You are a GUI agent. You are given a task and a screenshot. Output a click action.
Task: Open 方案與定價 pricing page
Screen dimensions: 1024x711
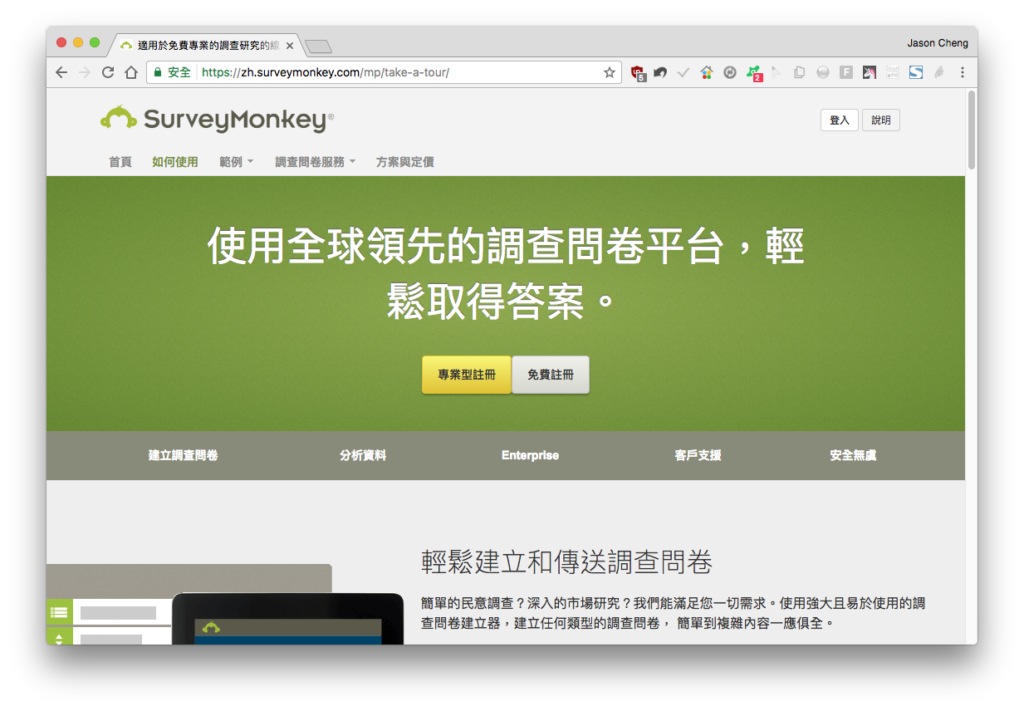tap(405, 162)
